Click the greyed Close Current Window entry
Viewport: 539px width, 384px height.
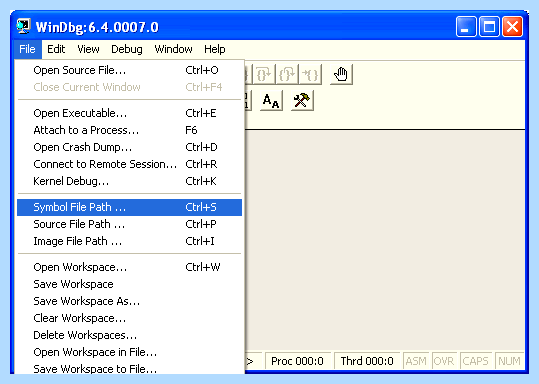click(x=129, y=87)
